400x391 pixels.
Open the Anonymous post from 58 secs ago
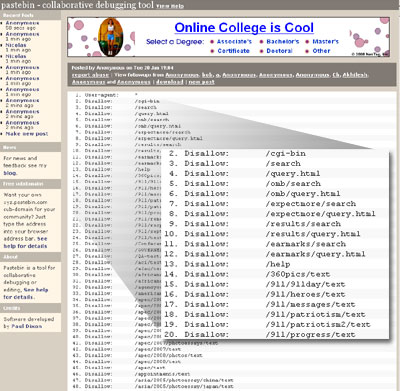pos(22,23)
